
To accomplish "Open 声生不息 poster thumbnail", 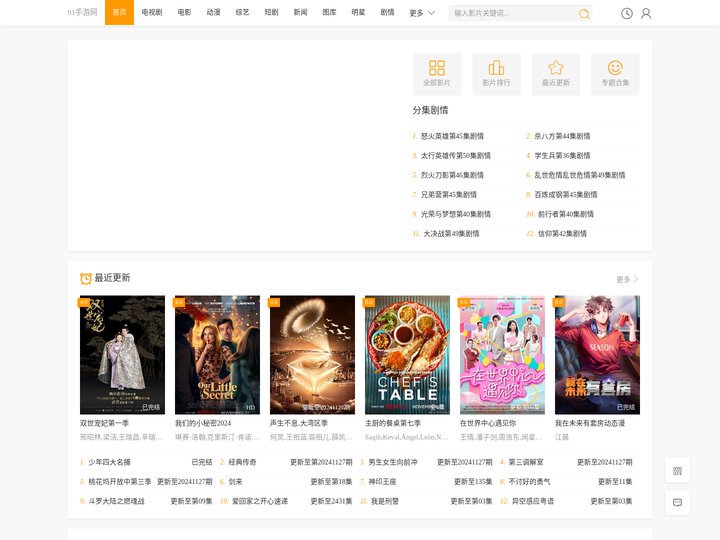I will [312, 355].
